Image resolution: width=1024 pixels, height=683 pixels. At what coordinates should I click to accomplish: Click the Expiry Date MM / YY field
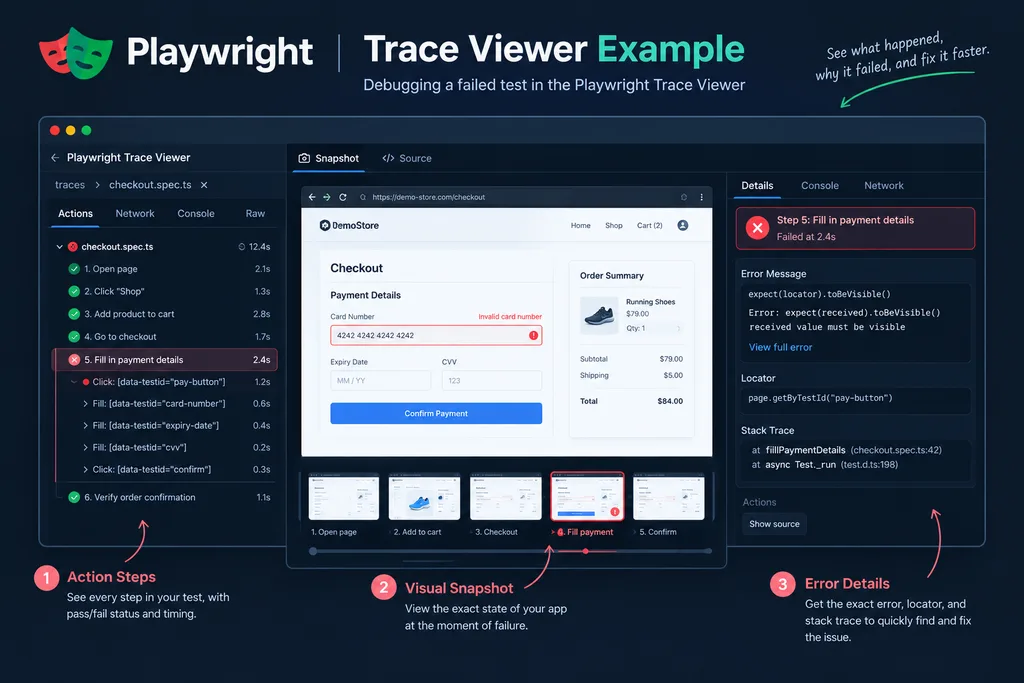click(x=380, y=381)
